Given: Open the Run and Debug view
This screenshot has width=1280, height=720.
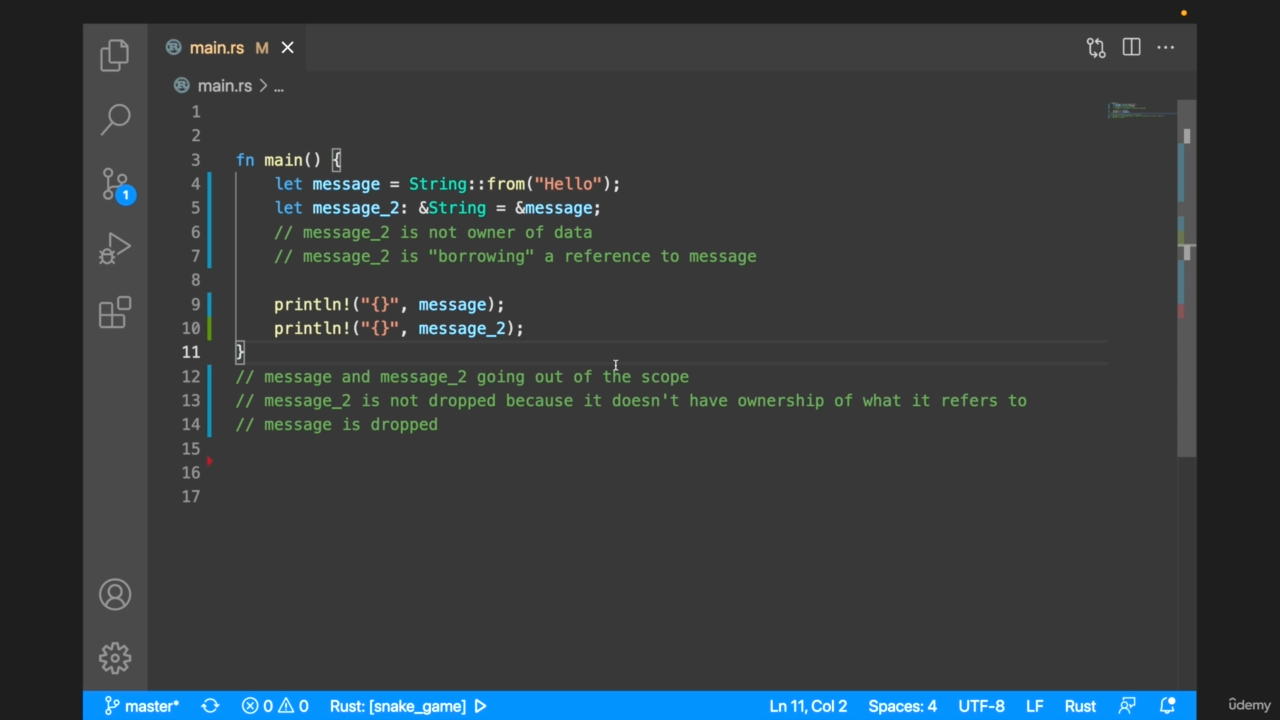Looking at the screenshot, I should (115, 249).
